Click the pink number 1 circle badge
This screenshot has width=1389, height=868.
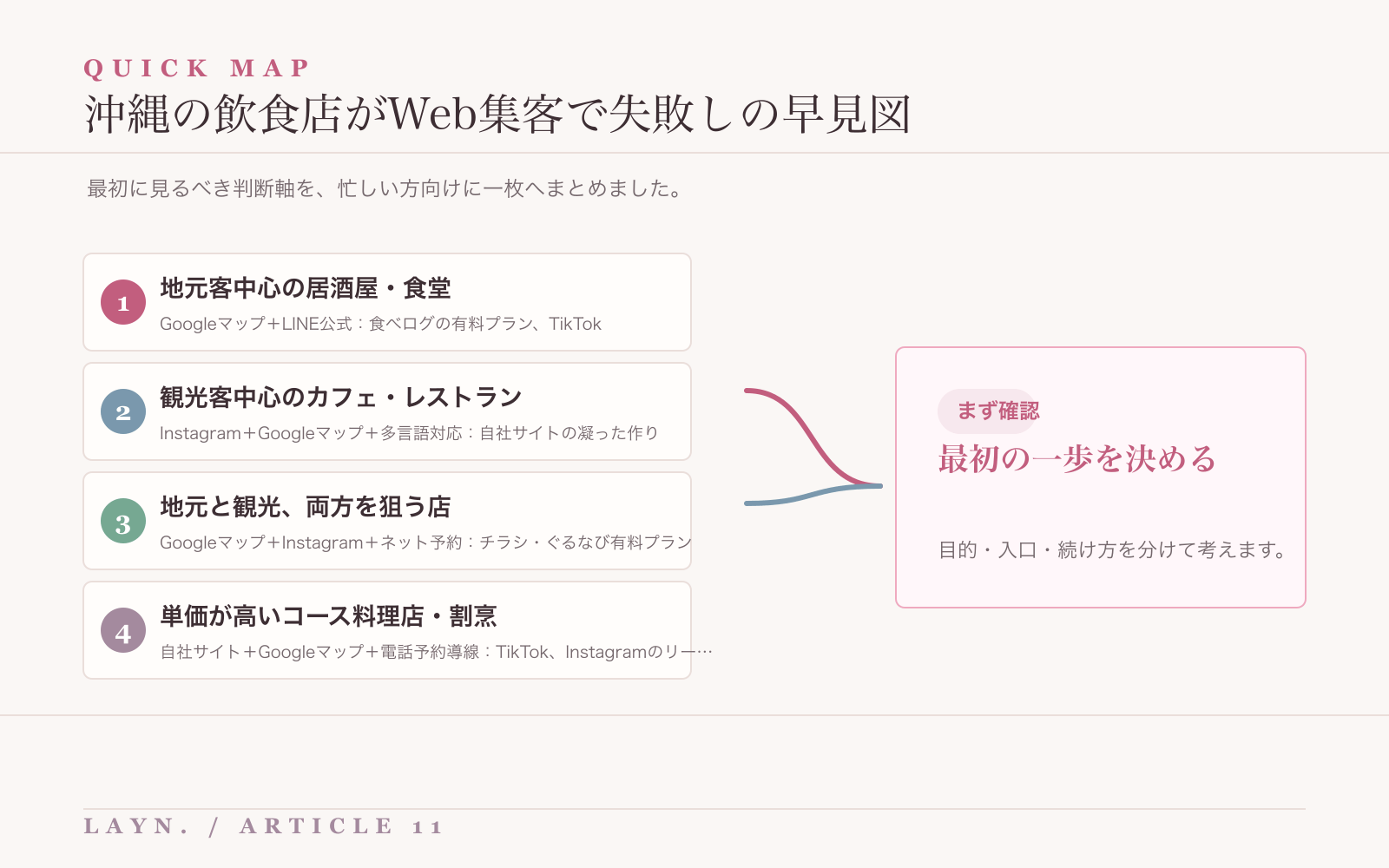coord(123,302)
